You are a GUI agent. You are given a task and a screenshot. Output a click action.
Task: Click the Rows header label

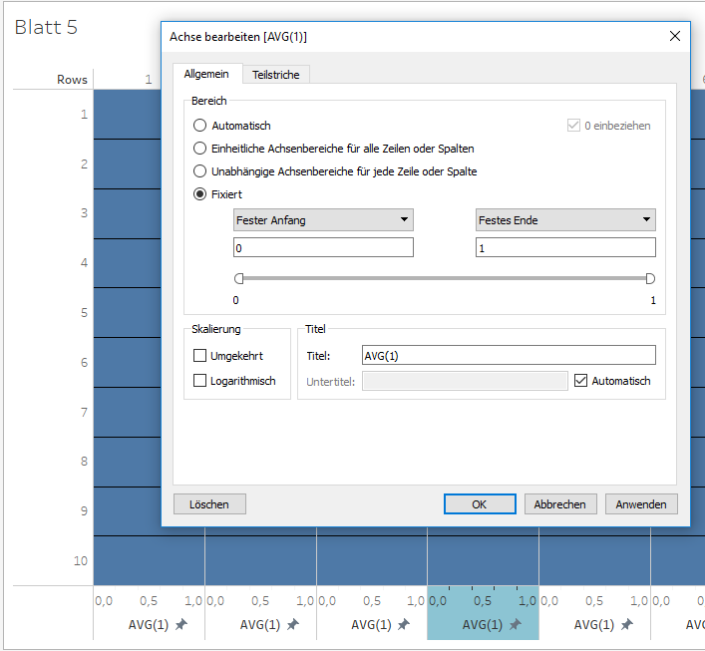pos(72,80)
